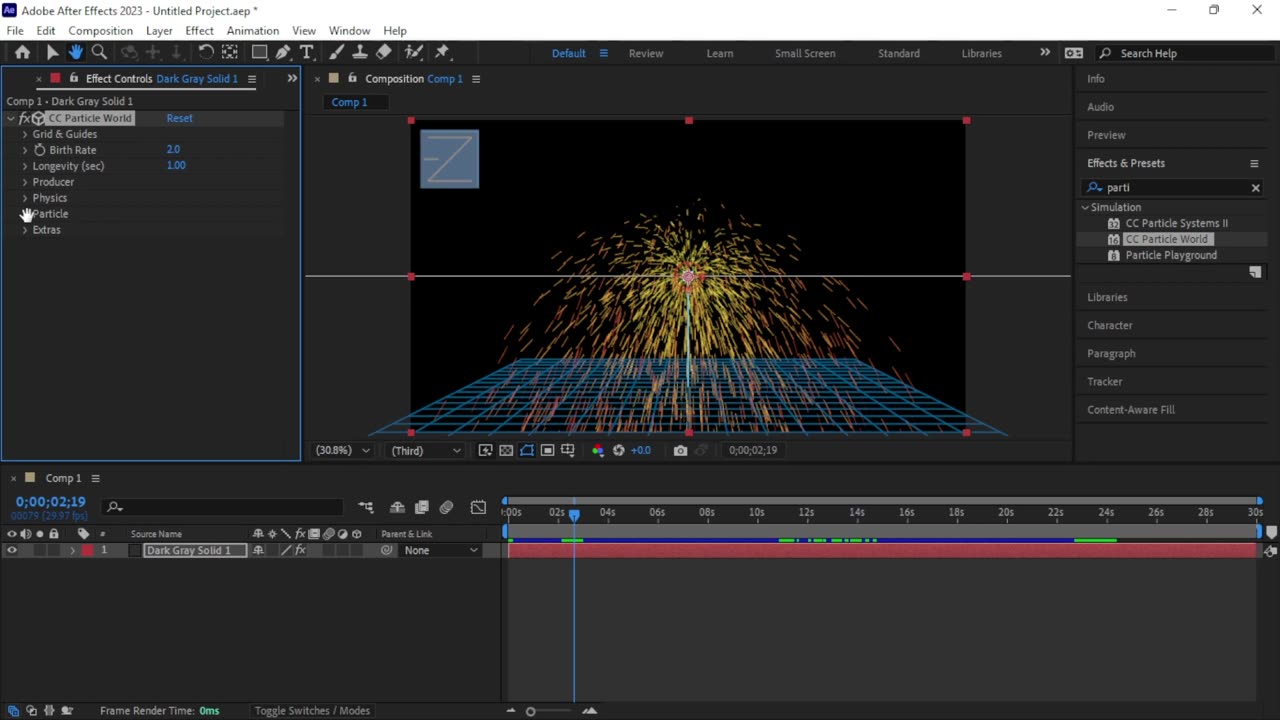Collapse the CC Particle World effect
Screen dimensions: 1280x720
pyautogui.click(x=11, y=118)
